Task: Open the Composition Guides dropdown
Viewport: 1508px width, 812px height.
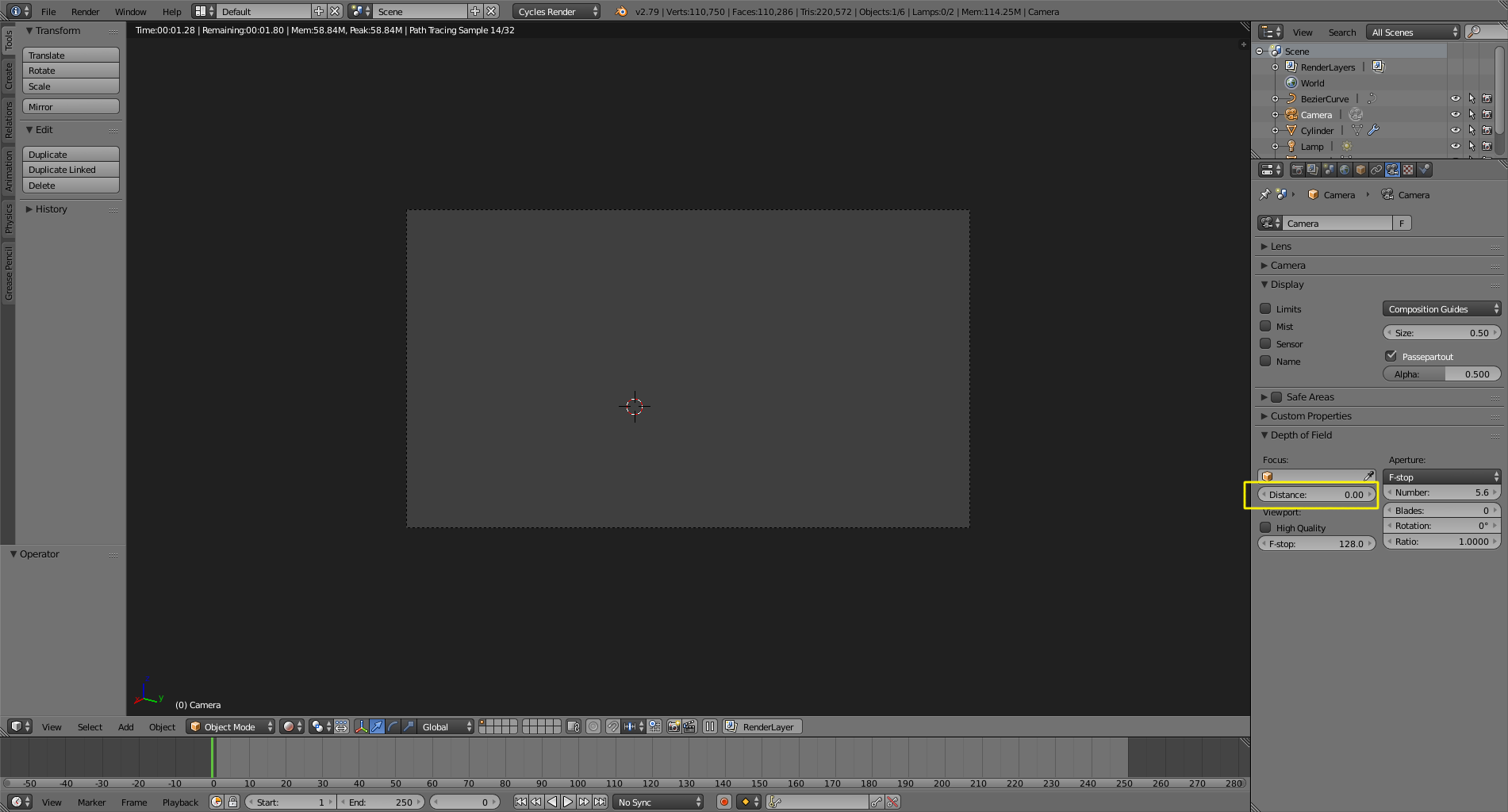Action: (1441, 308)
